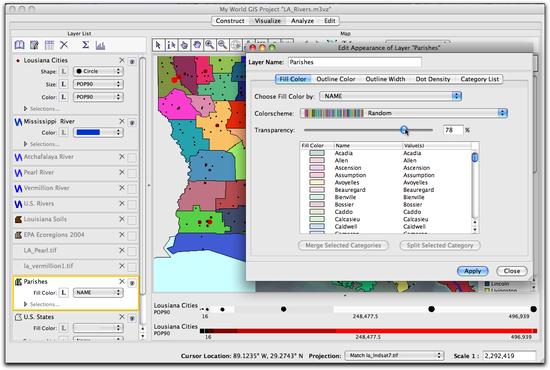Image resolution: width=550 pixels, height=370 pixels.
Task: Remove the Atchafalaya River layer with its X
Action: tap(122, 157)
